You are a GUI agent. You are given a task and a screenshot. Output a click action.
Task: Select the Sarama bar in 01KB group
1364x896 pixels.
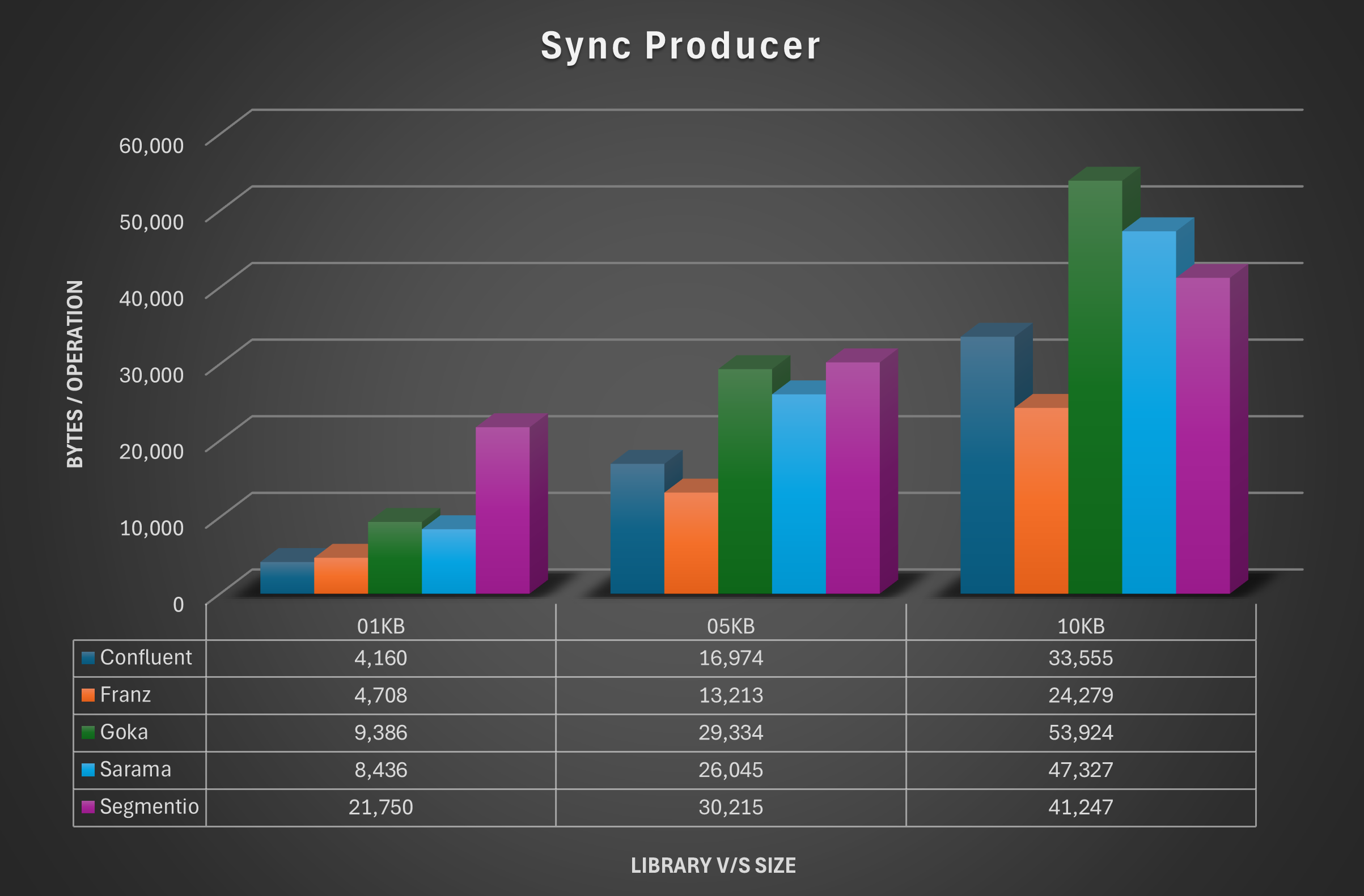[x=449, y=561]
